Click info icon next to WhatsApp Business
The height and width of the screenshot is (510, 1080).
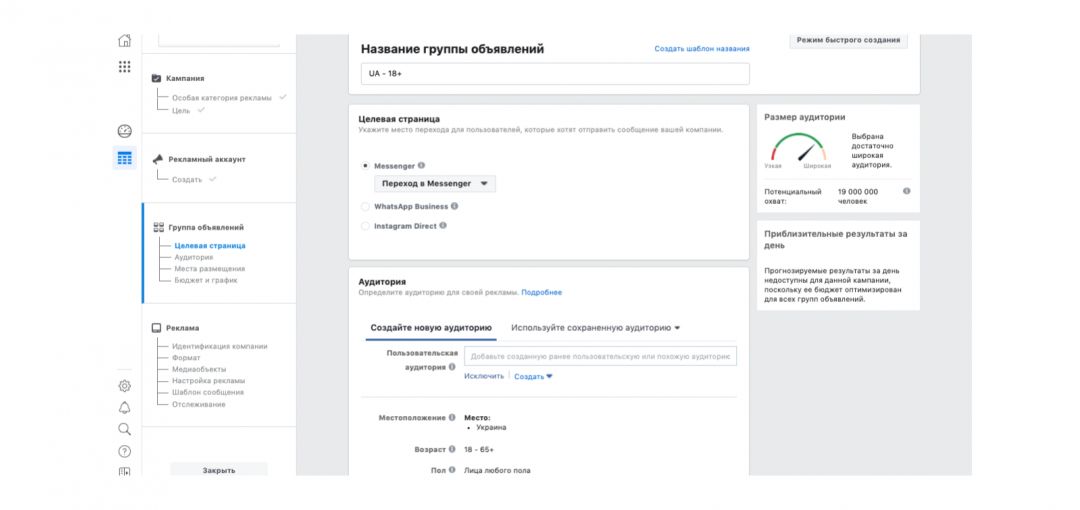(455, 206)
